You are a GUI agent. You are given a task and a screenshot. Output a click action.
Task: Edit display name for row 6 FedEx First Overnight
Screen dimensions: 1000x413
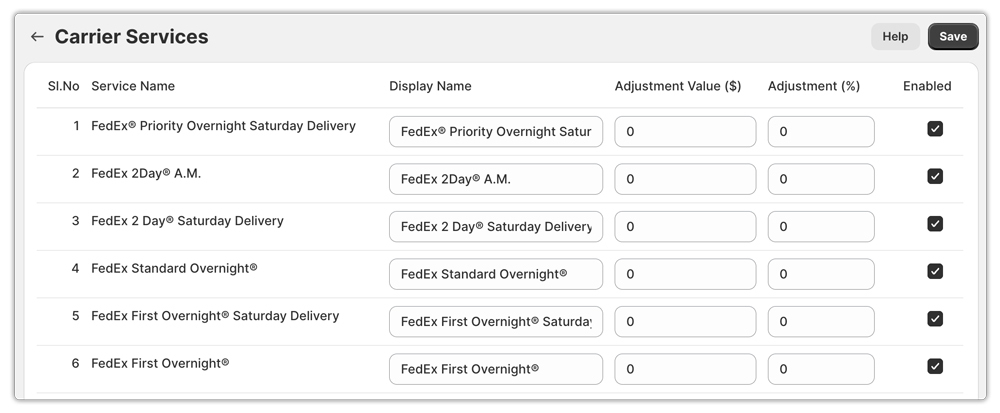coord(496,369)
